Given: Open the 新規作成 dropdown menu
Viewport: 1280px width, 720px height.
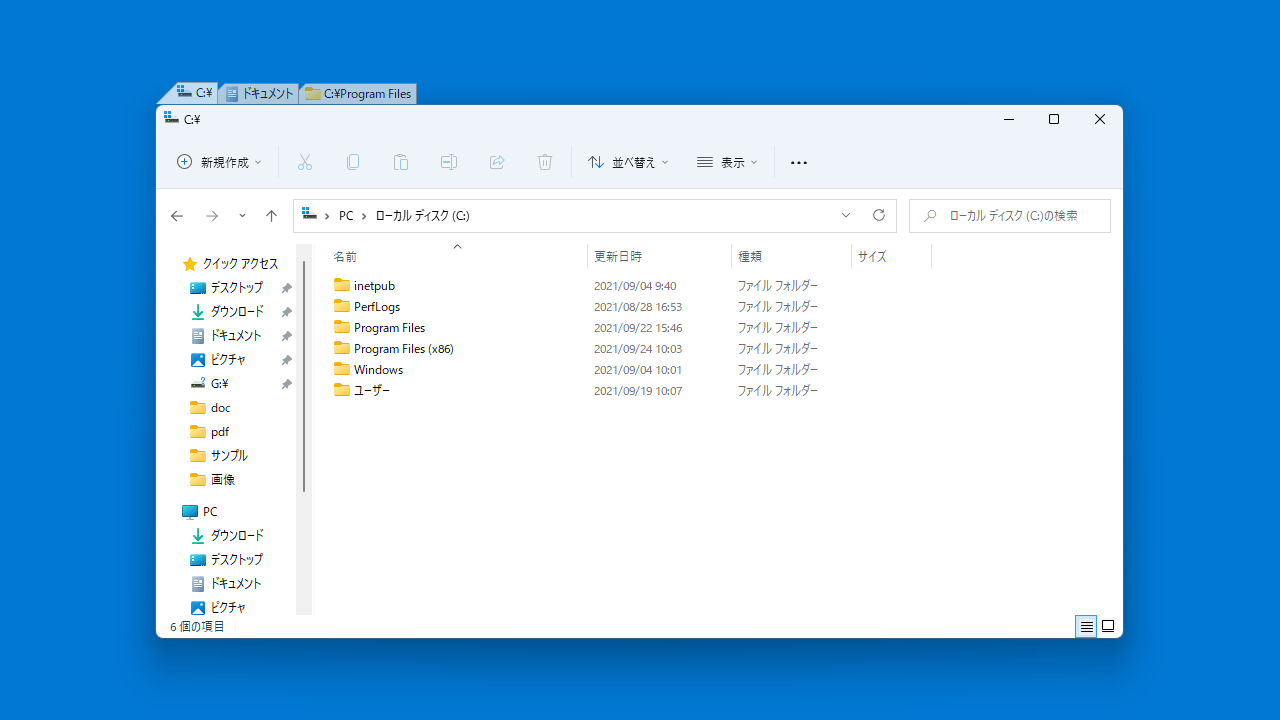Looking at the screenshot, I should (x=219, y=162).
